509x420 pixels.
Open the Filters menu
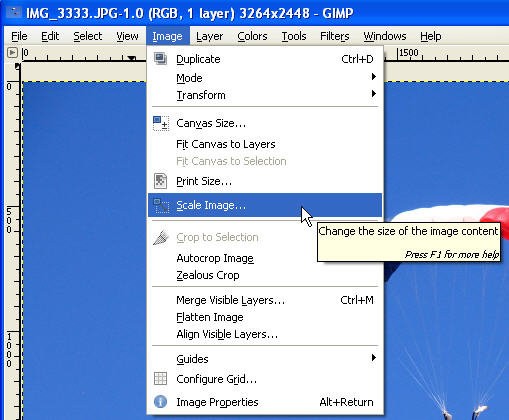(x=335, y=36)
